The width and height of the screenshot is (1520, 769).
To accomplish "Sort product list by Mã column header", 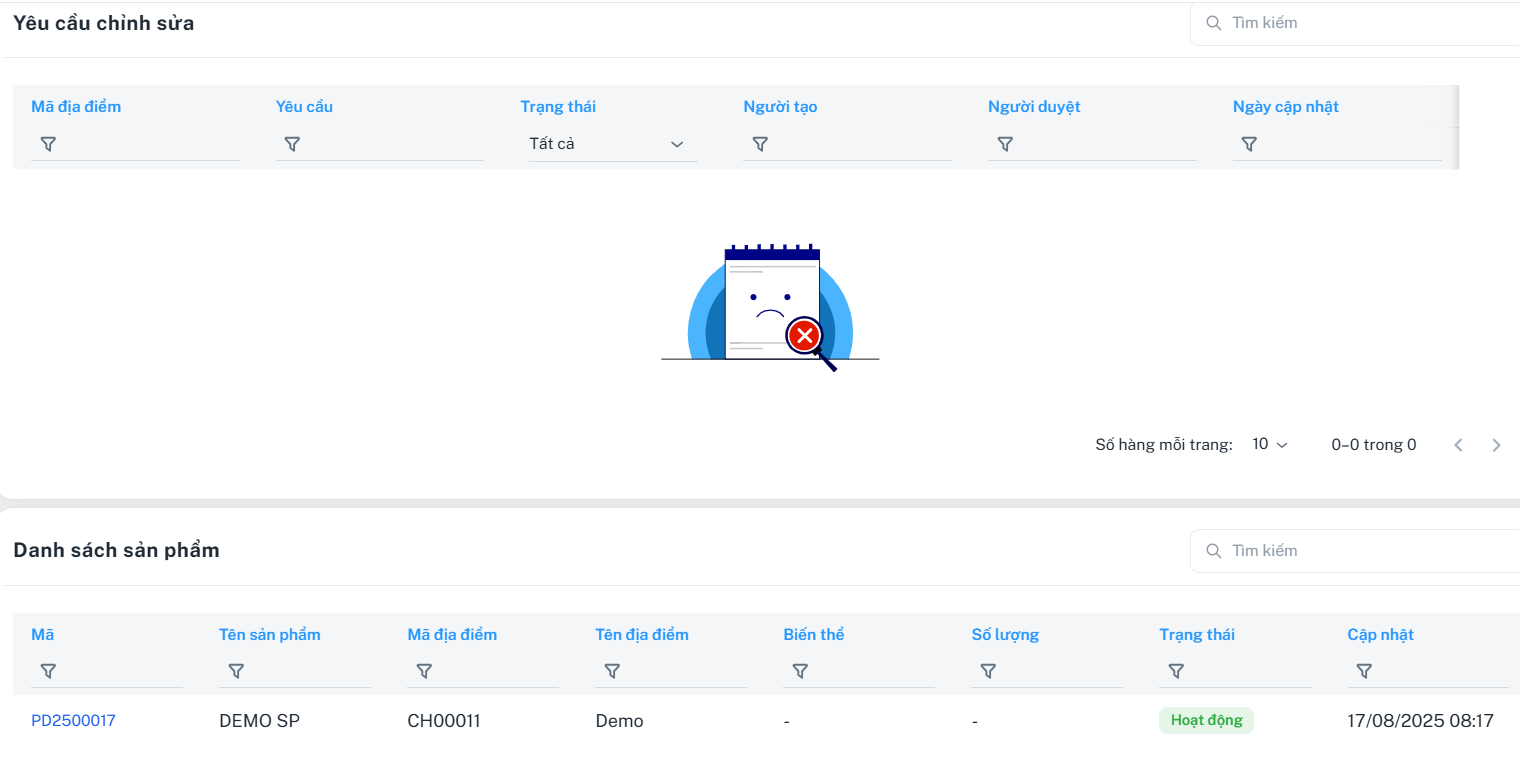I will [43, 634].
